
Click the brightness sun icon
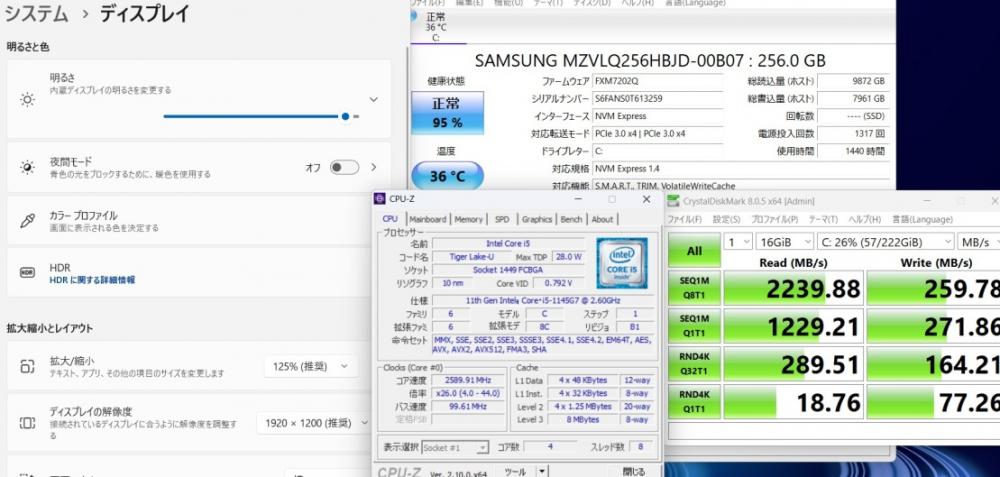28,99
